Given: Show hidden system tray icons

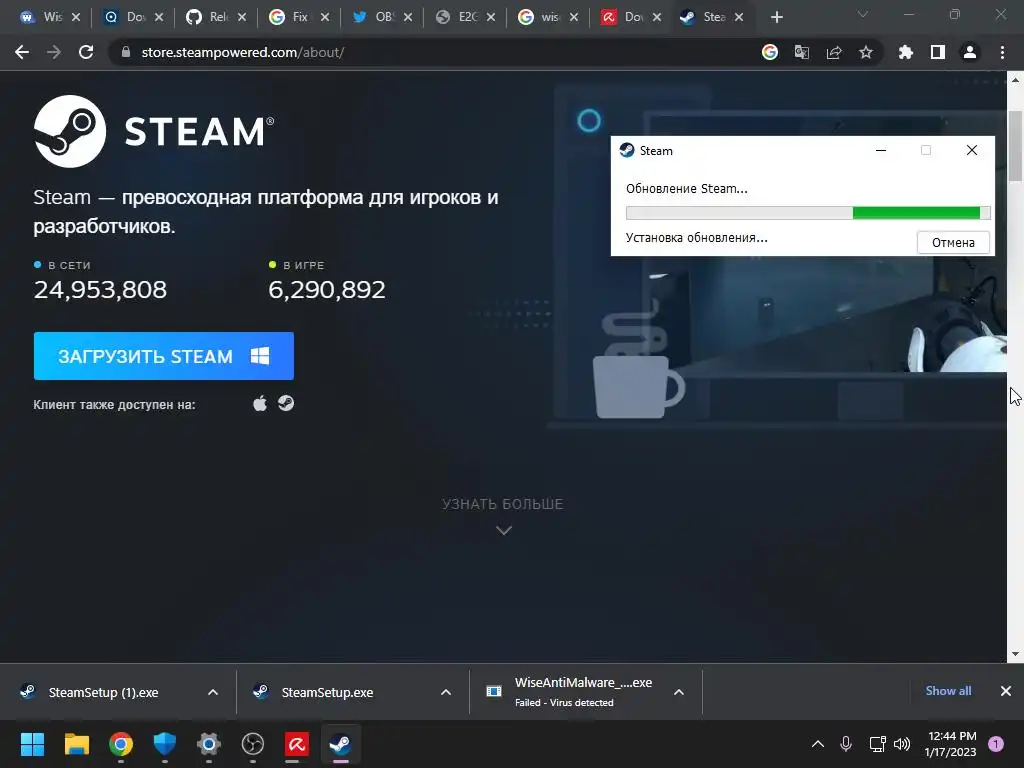Looking at the screenshot, I should click(x=818, y=744).
